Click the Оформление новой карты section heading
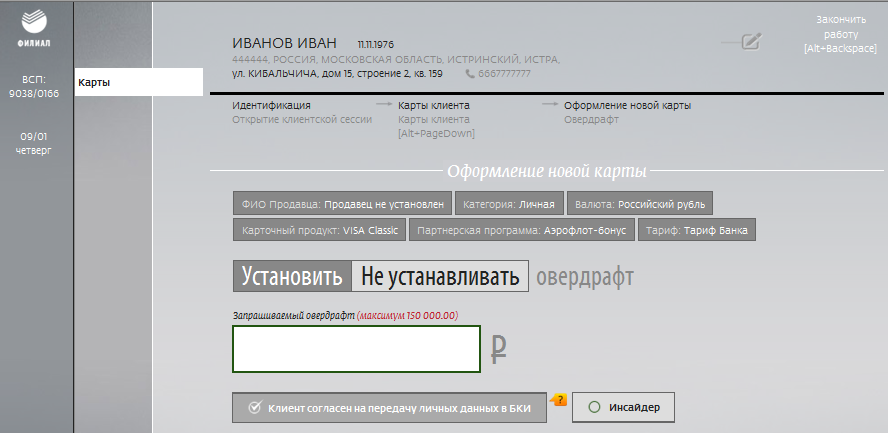Viewport: 888px width, 433px height. tap(547, 171)
